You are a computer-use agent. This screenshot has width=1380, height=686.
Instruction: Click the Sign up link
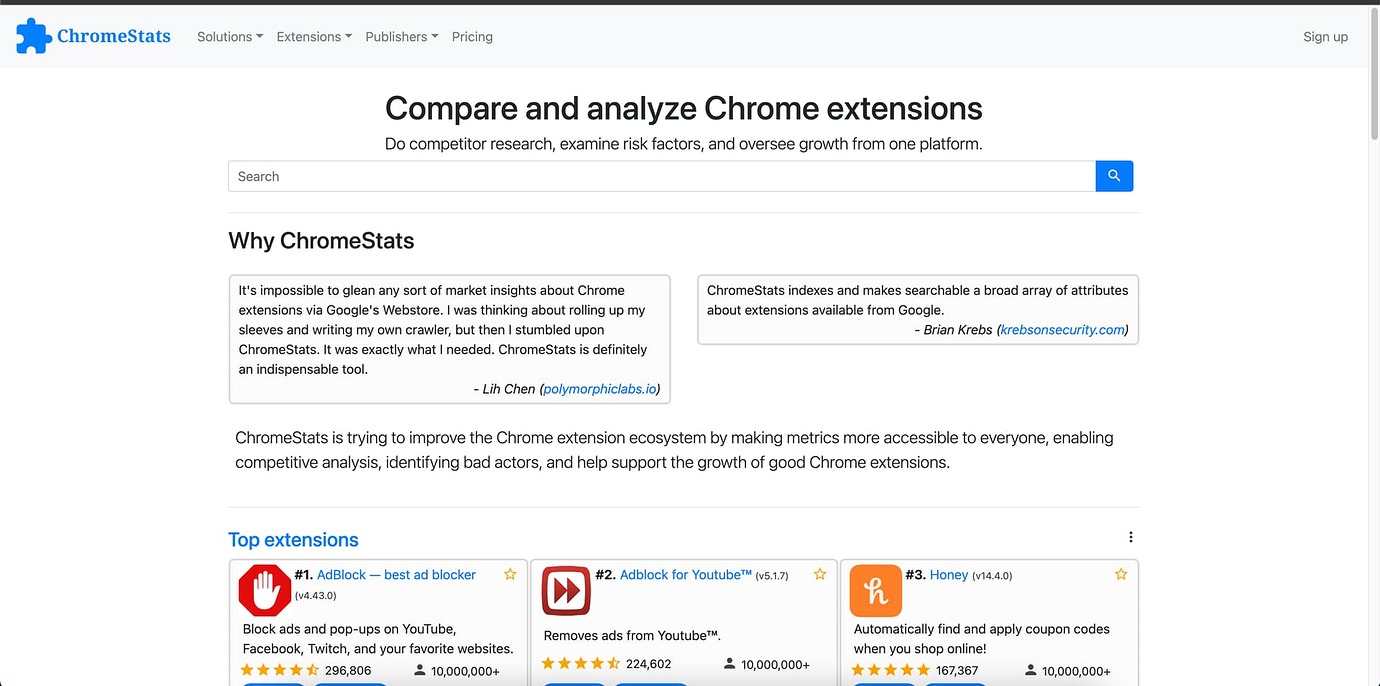pos(1325,36)
